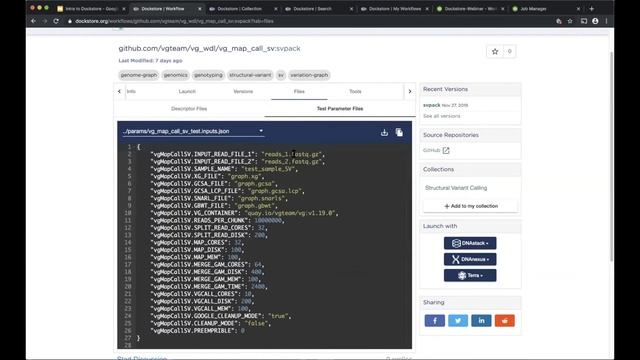
Task: Open the GitHub external link icon
Action: point(446,150)
